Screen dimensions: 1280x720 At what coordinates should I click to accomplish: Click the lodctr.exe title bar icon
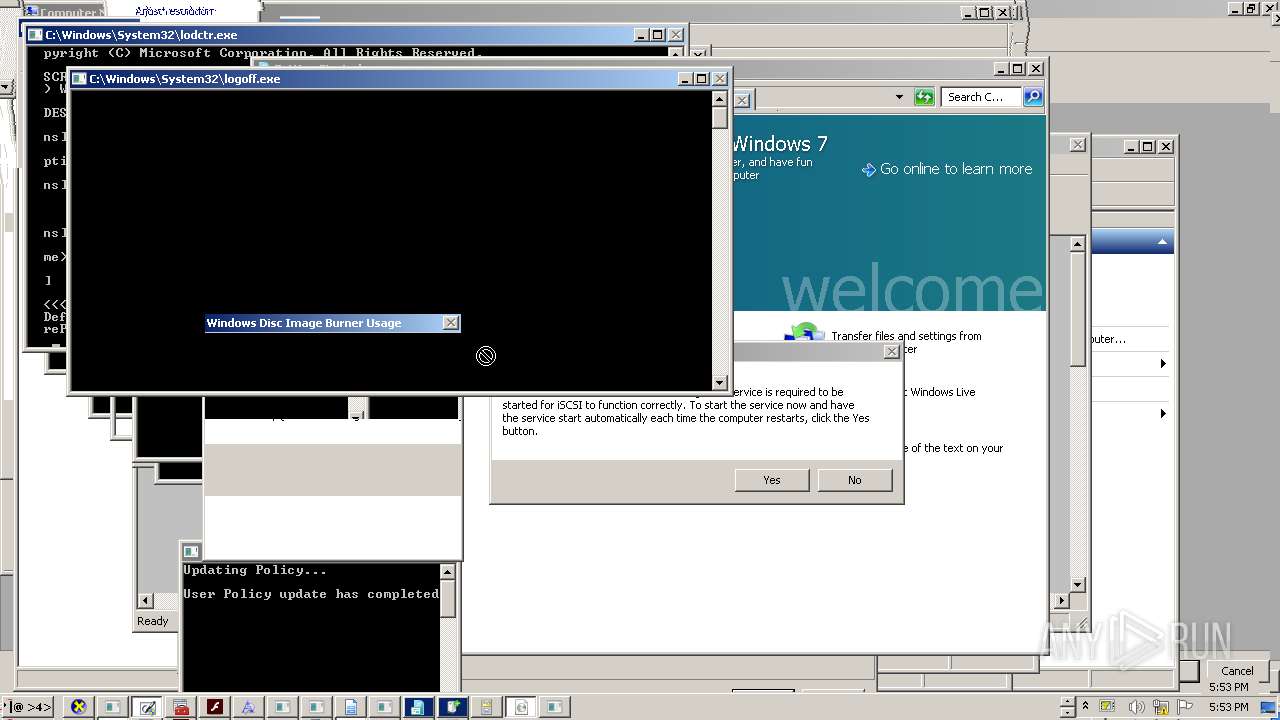(x=35, y=35)
